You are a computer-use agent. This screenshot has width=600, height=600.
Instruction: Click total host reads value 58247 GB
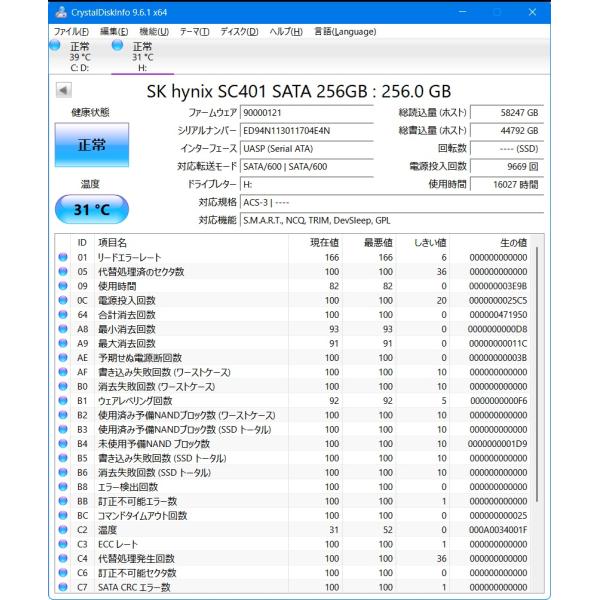click(507, 112)
